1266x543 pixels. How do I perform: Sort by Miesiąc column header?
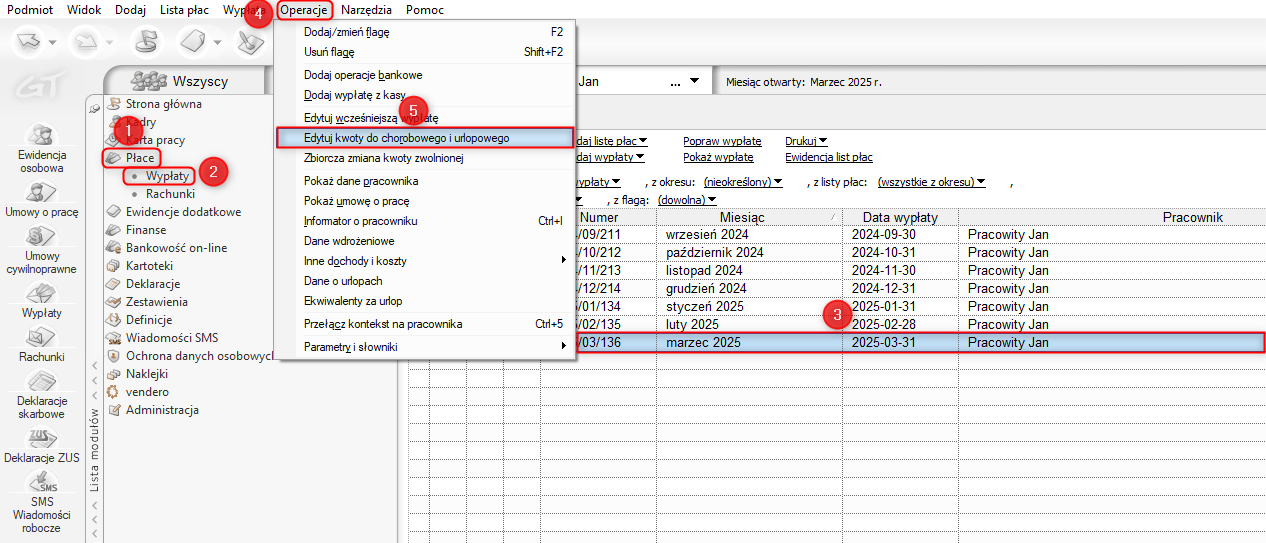pyautogui.click(x=741, y=217)
